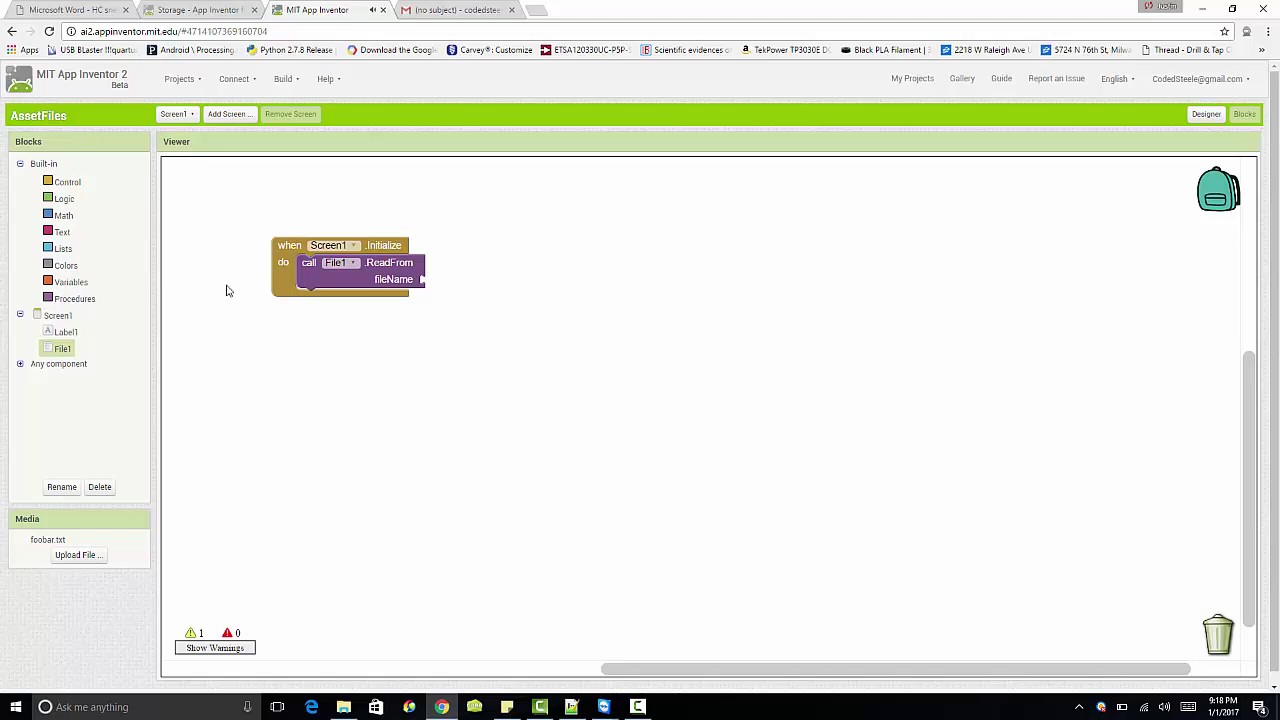The width and height of the screenshot is (1280, 720).
Task: Collapse the Built-in tree node
Action: (x=20, y=163)
